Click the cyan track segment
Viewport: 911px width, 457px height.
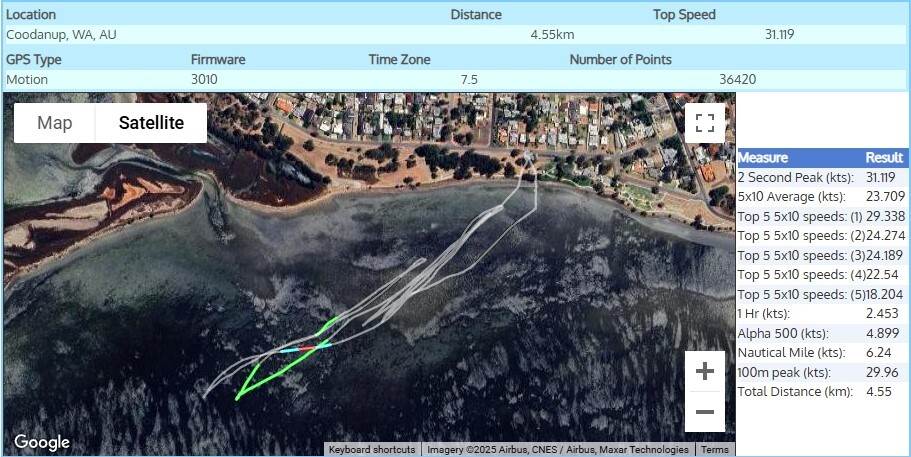pos(288,351)
